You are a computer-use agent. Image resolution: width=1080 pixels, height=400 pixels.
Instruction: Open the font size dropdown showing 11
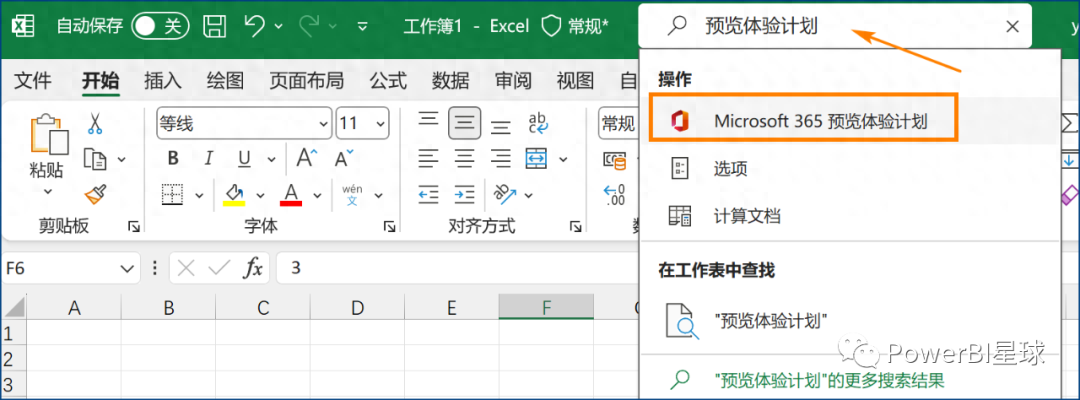(380, 123)
